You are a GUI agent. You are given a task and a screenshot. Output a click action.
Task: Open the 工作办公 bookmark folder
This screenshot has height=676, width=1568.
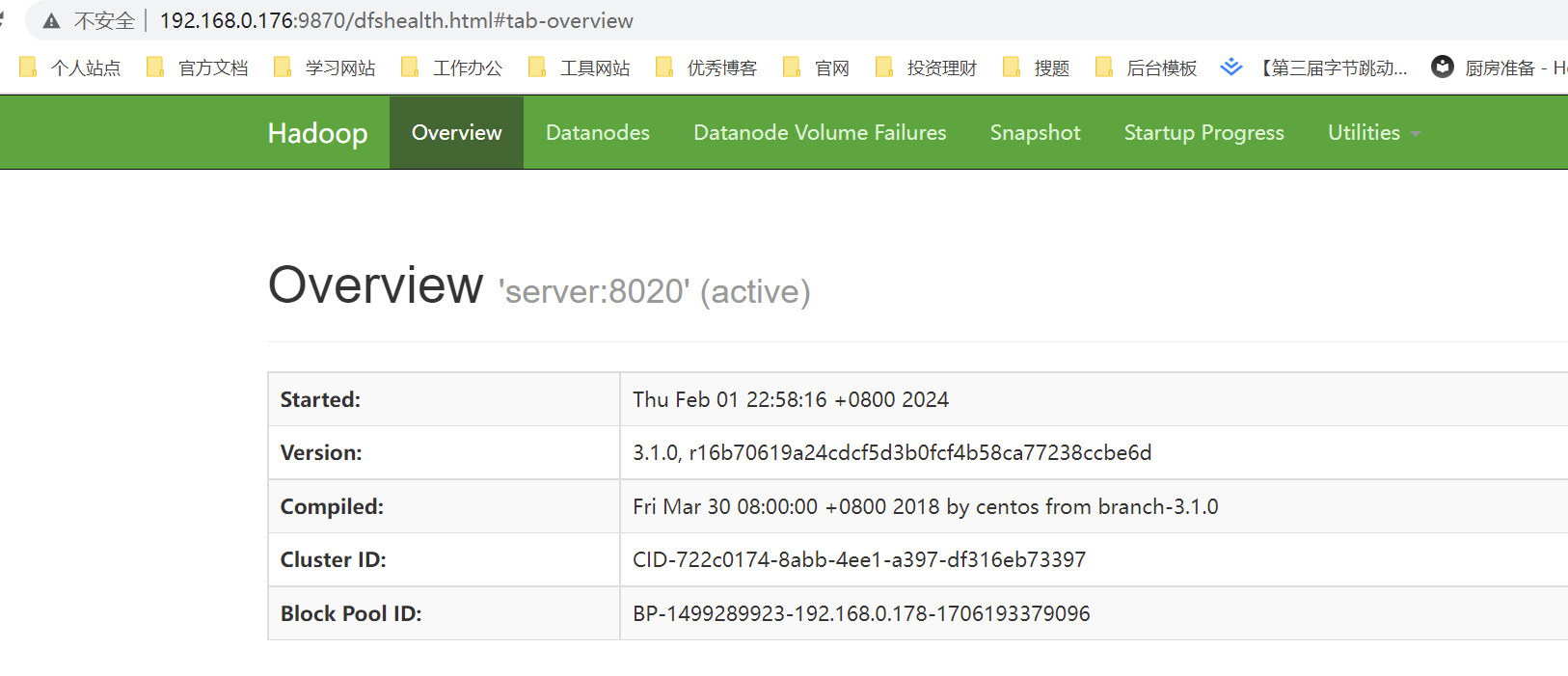452,68
